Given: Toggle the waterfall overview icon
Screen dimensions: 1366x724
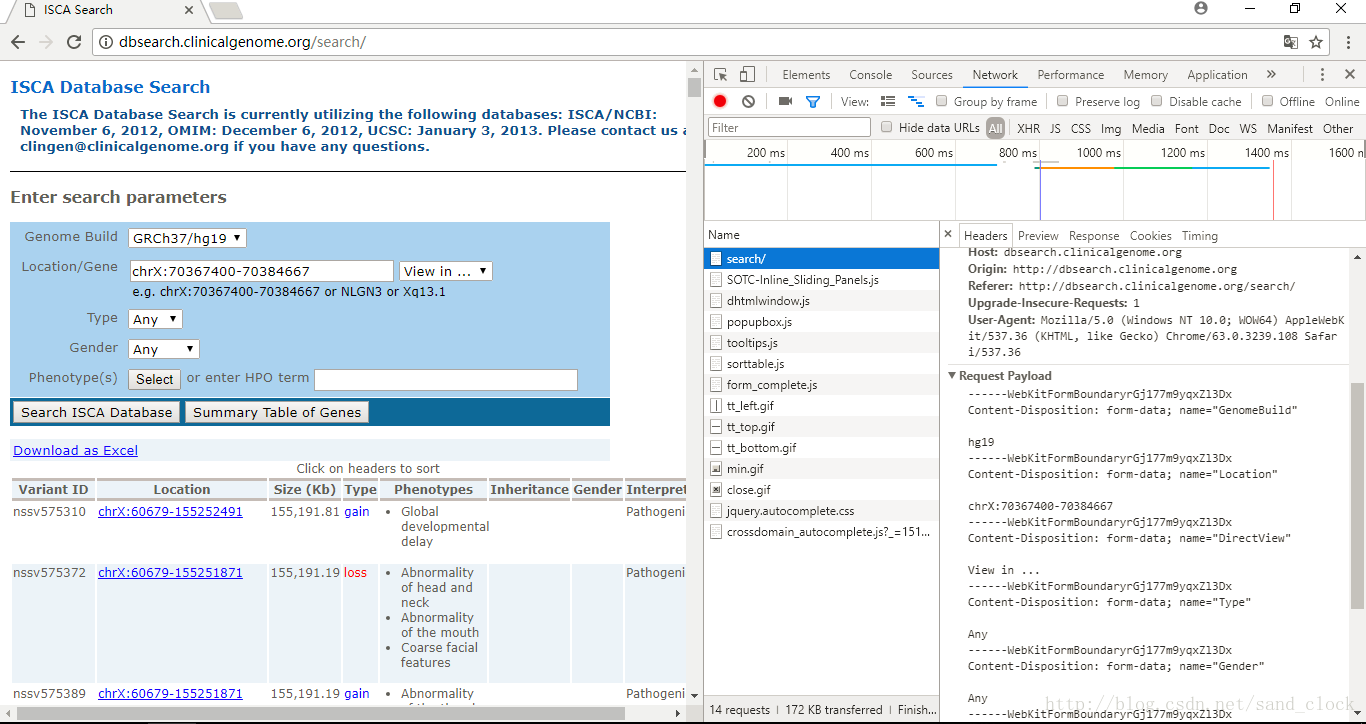Looking at the screenshot, I should [x=915, y=101].
